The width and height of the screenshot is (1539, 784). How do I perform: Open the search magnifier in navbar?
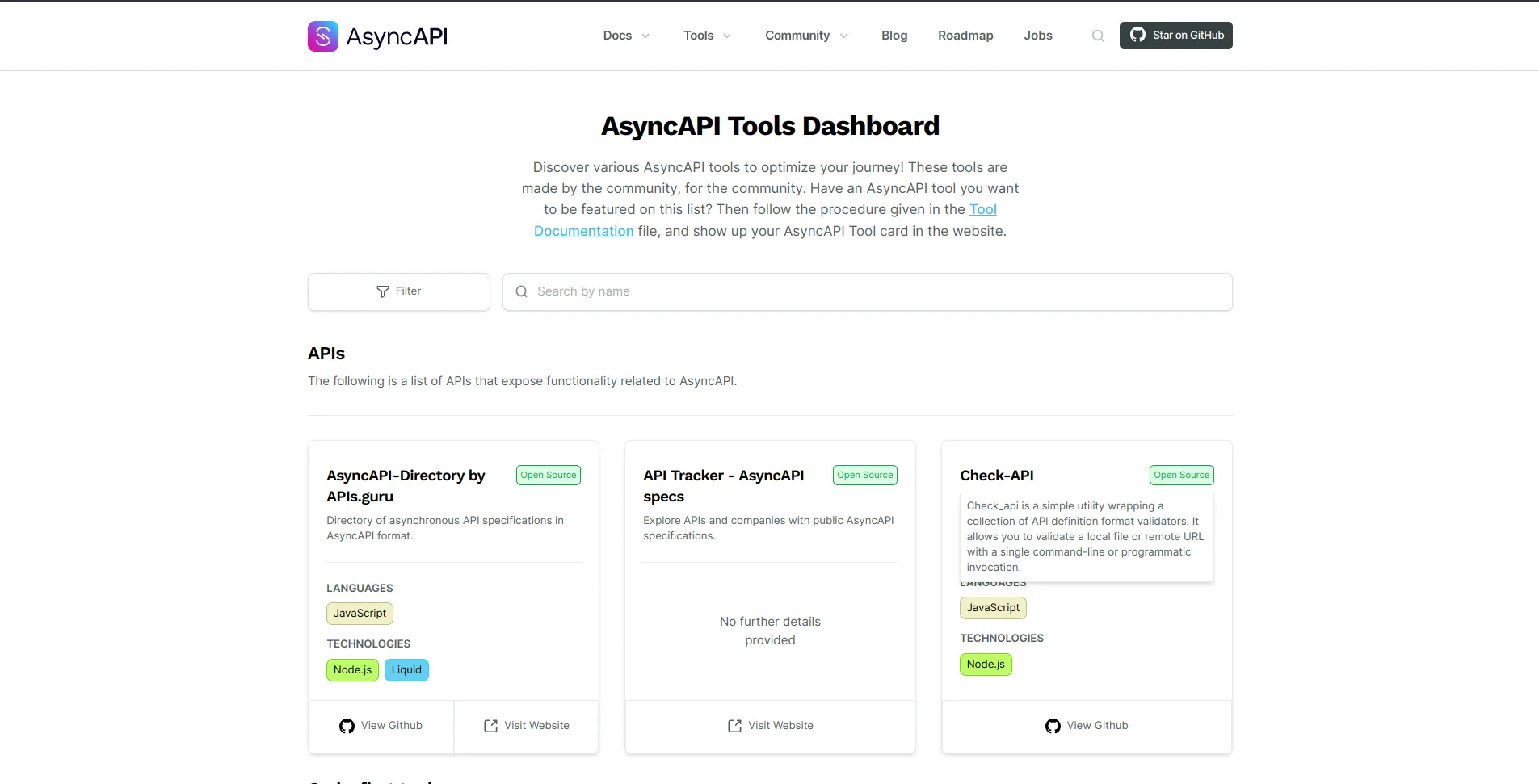(1098, 36)
